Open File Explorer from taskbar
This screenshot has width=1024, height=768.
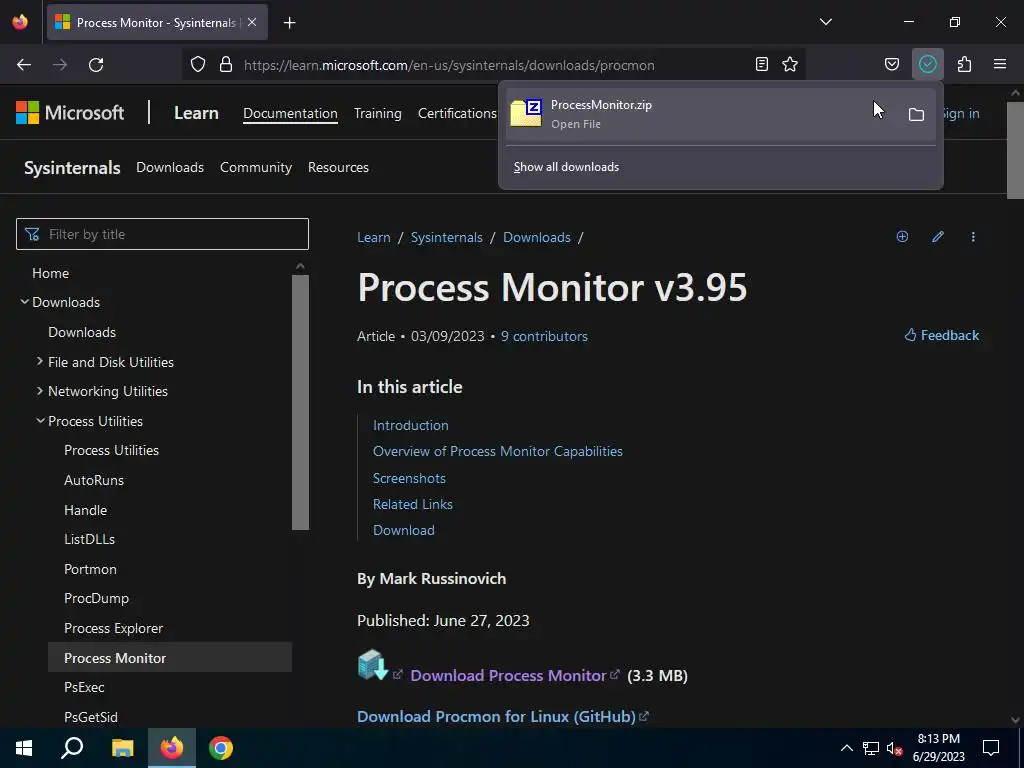[122, 748]
